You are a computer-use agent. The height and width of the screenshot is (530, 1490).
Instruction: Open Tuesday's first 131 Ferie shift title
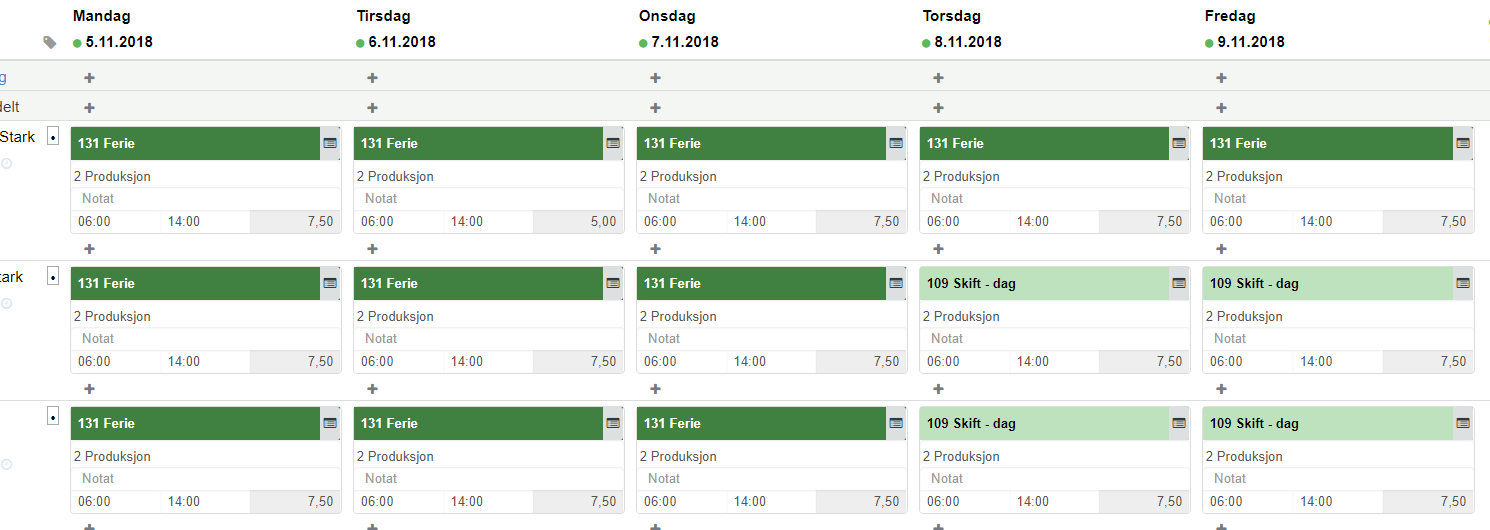pos(389,143)
